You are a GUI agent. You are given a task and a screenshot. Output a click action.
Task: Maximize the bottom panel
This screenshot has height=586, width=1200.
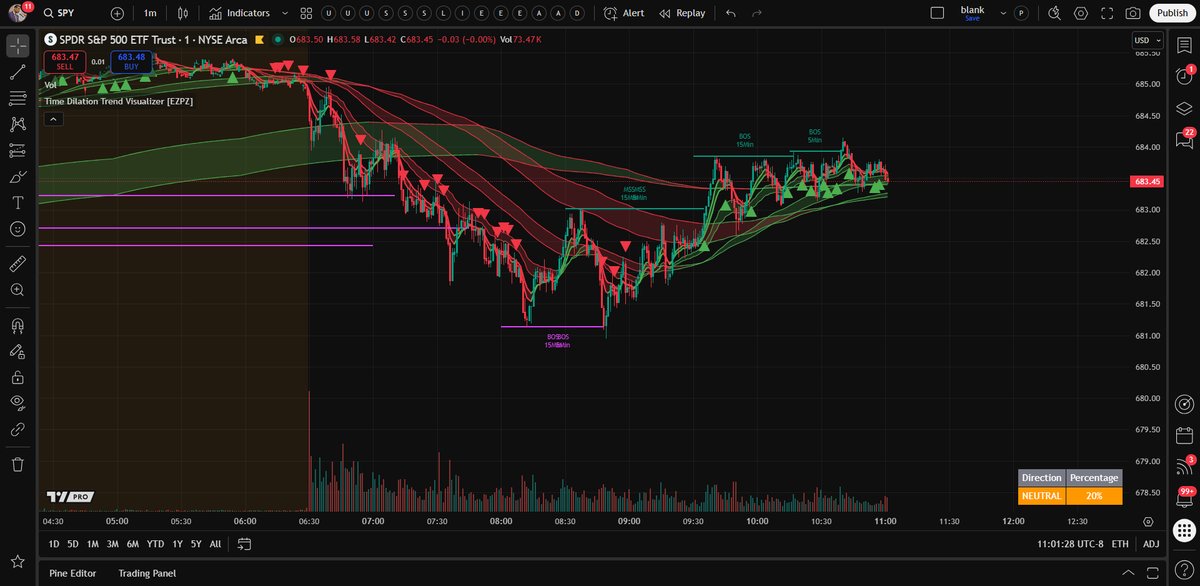(1151, 572)
